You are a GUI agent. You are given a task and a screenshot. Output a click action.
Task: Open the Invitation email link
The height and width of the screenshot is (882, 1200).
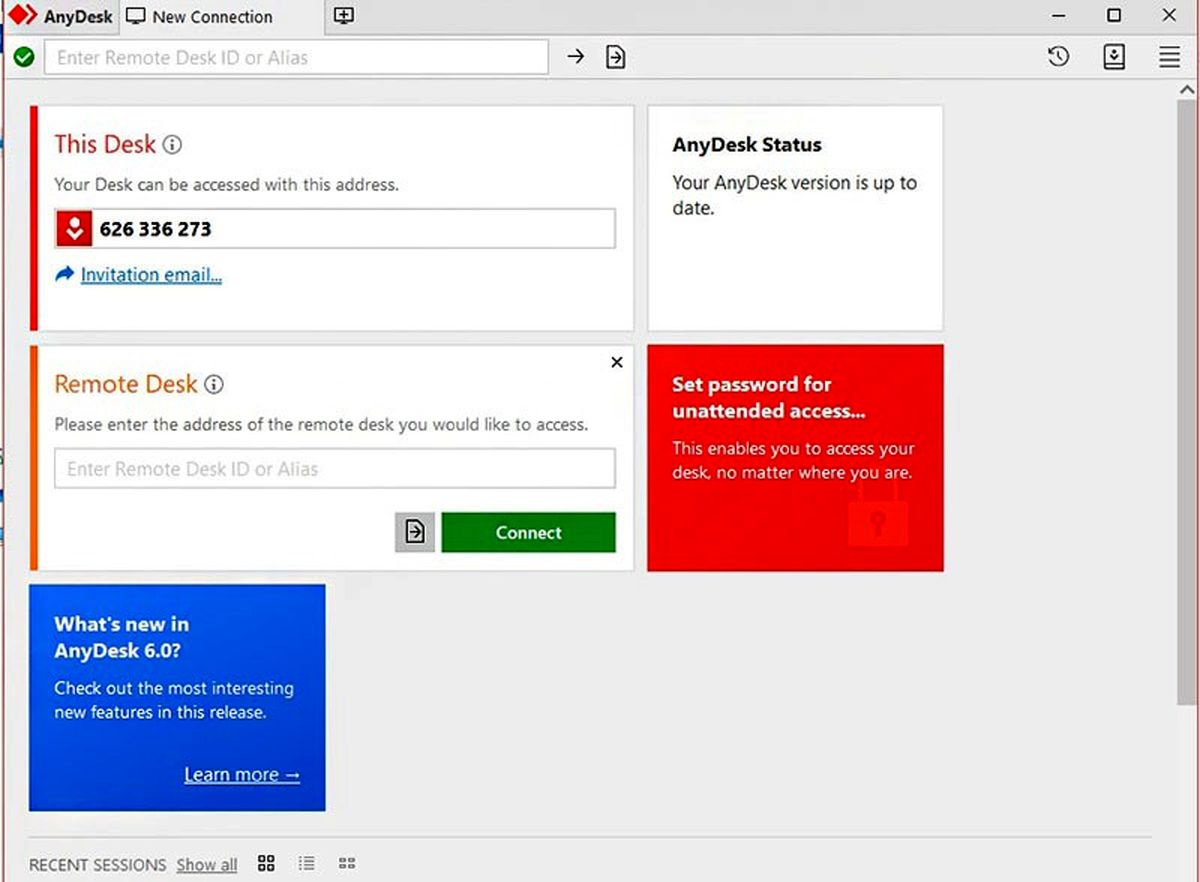[x=151, y=274]
